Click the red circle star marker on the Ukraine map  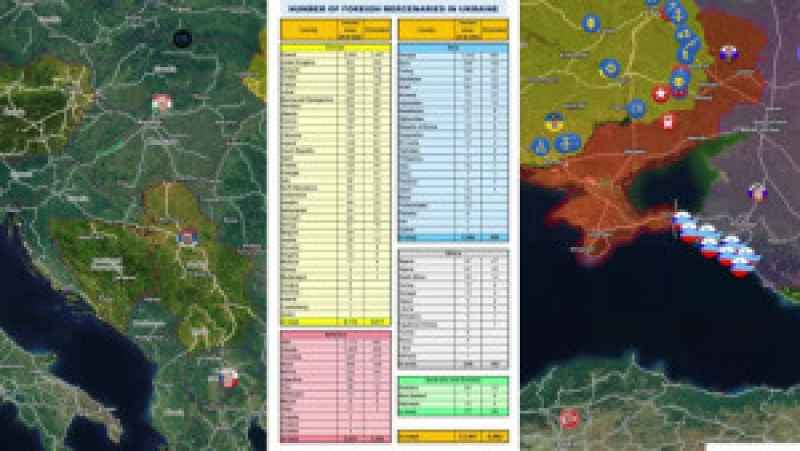tap(661, 94)
